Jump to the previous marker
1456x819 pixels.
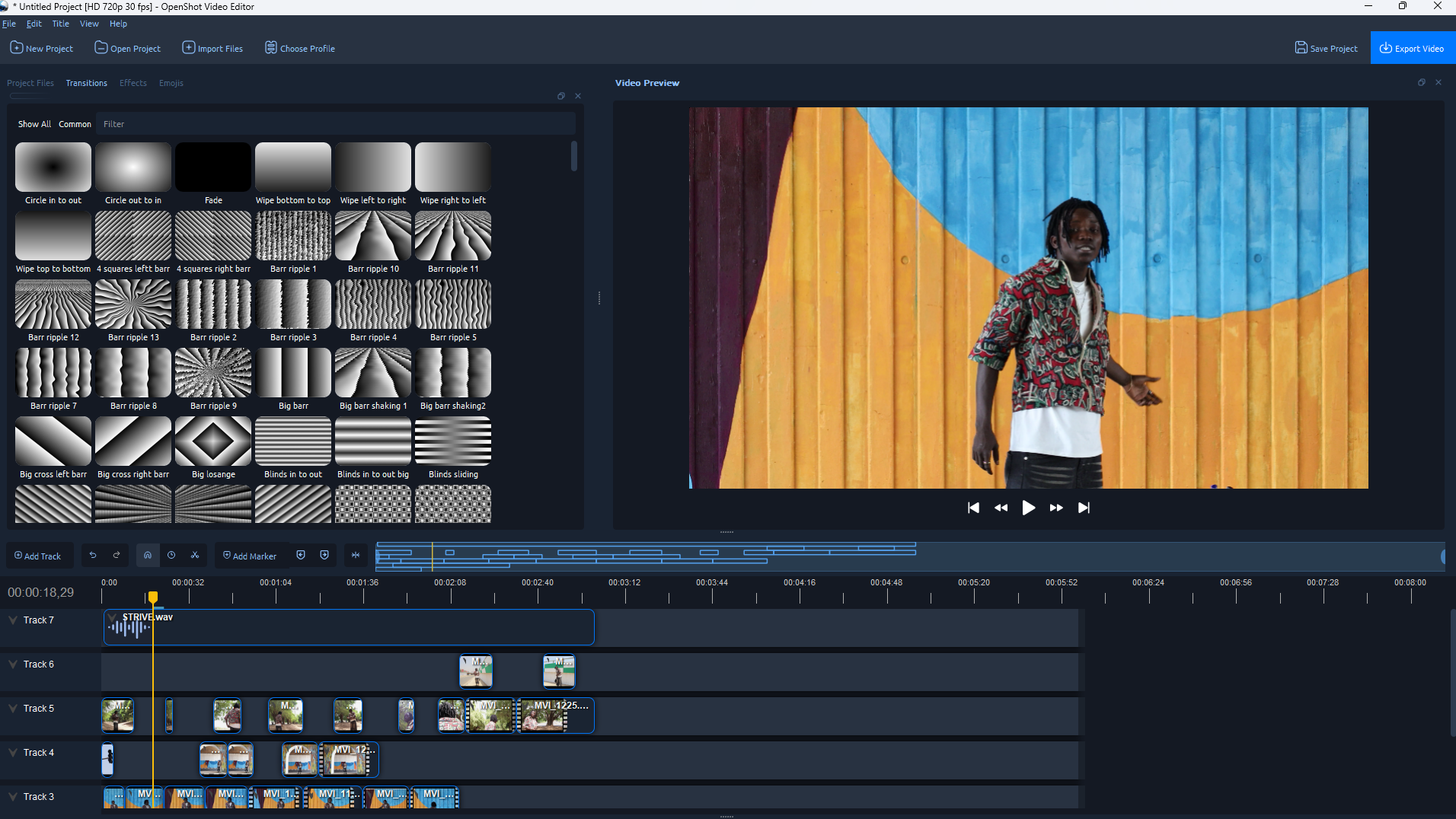pos(301,556)
